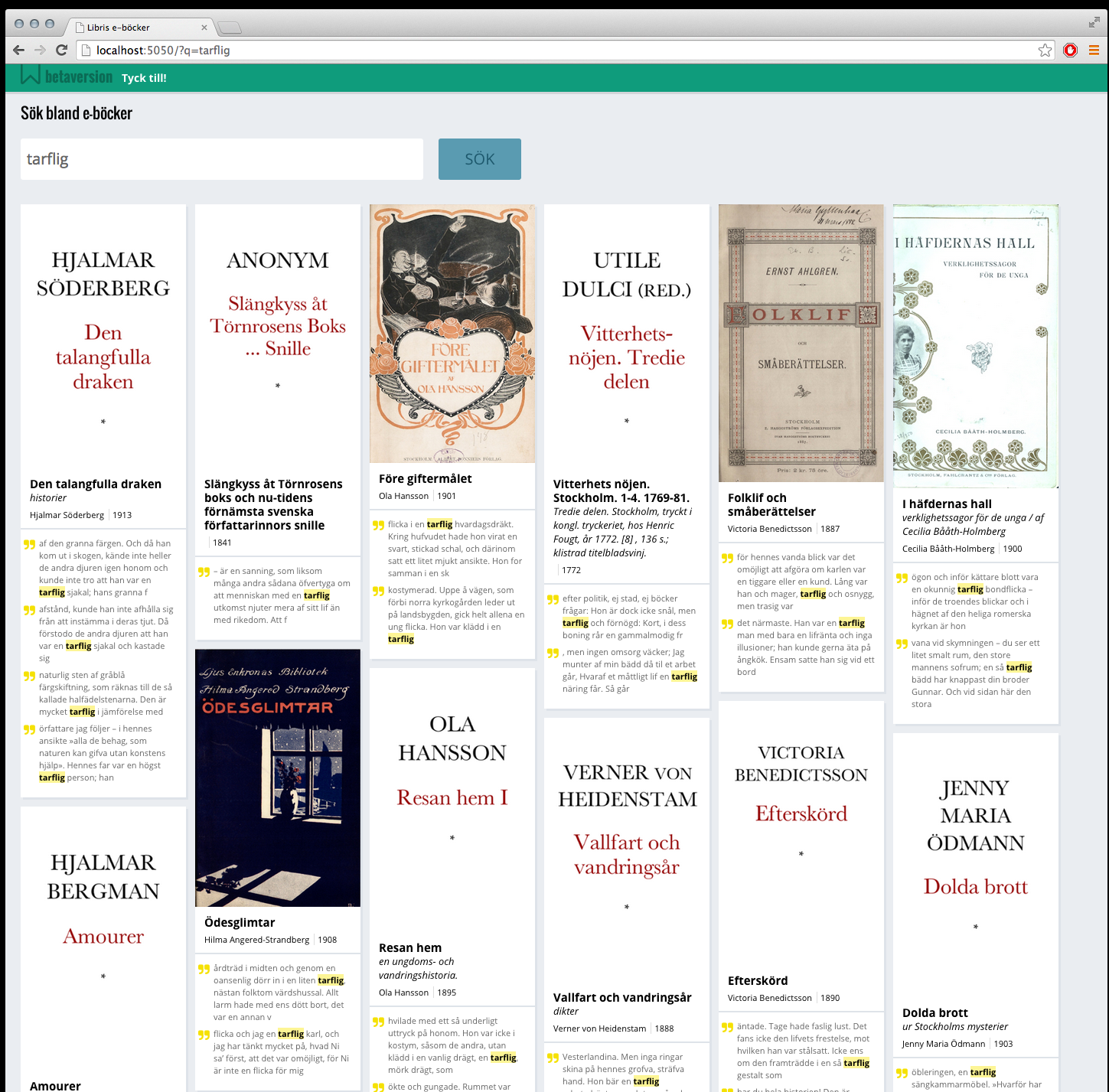Click the Sök bland e-böcker heading
Viewport: 1109px width, 1092px height.
[x=77, y=113]
